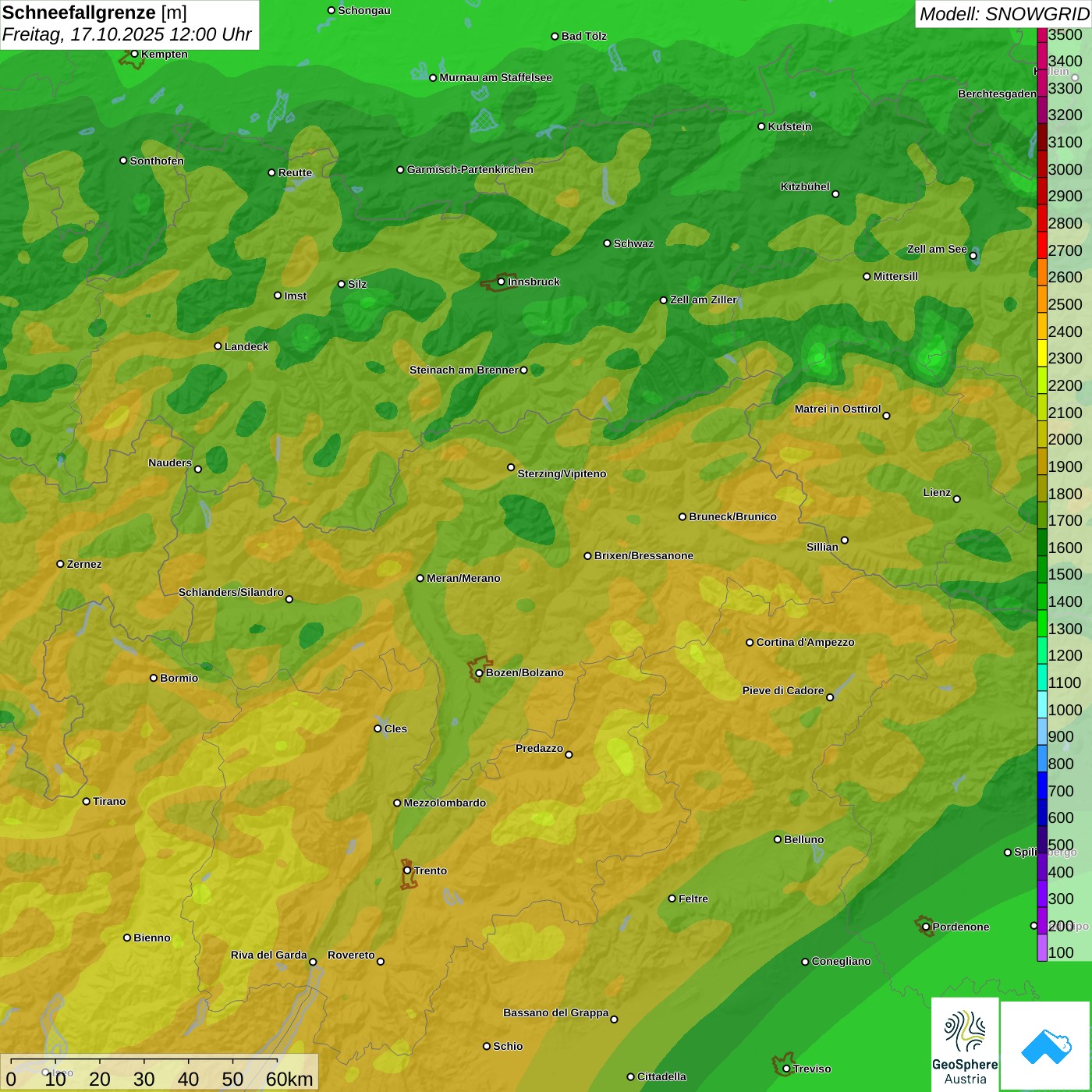This screenshot has height=1092, width=1092.
Task: Click the date "Freitag, 17.10.2025 12:00 Uhr"
Action: 126,34
